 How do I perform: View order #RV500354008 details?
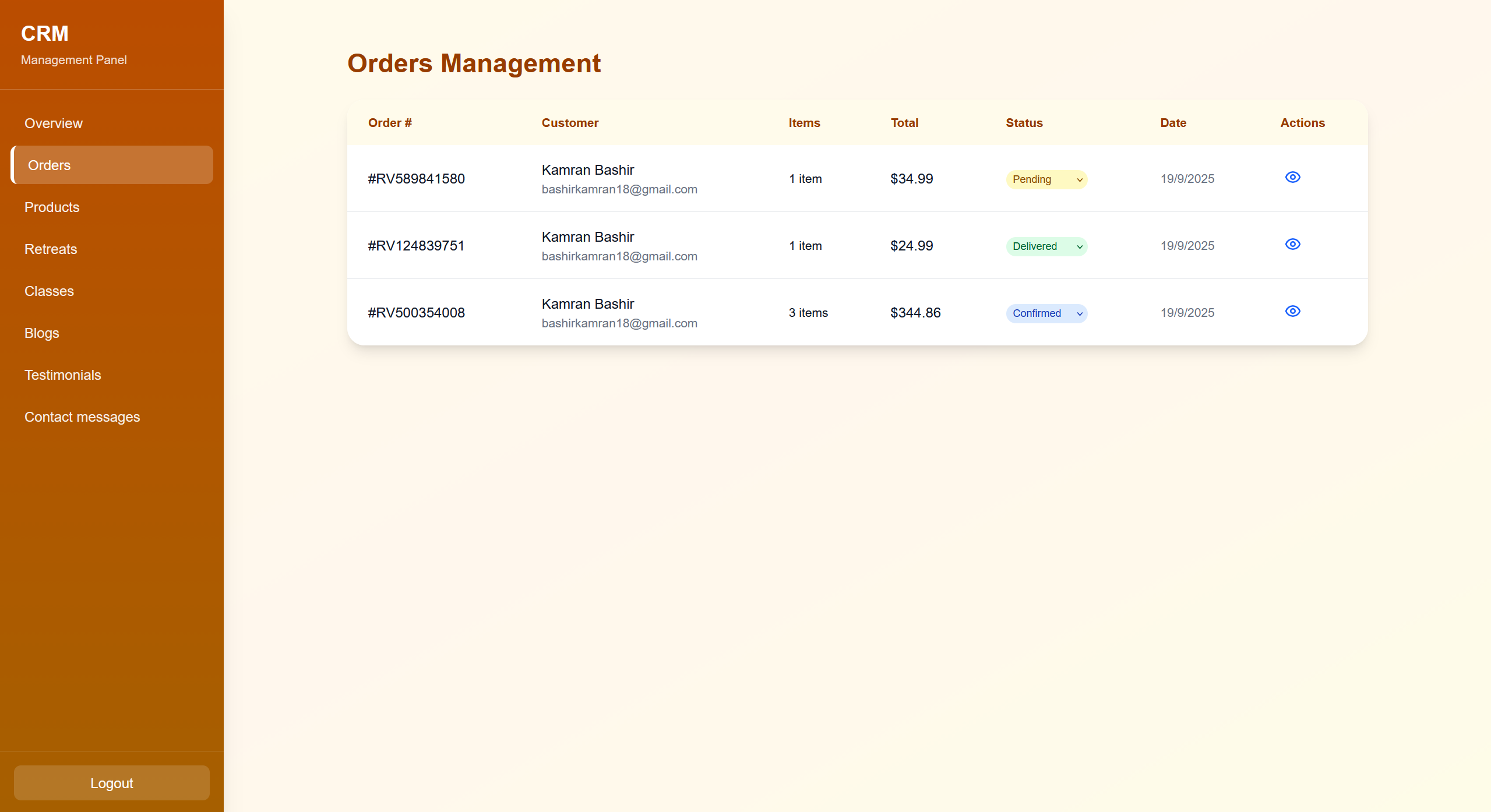(1292, 311)
